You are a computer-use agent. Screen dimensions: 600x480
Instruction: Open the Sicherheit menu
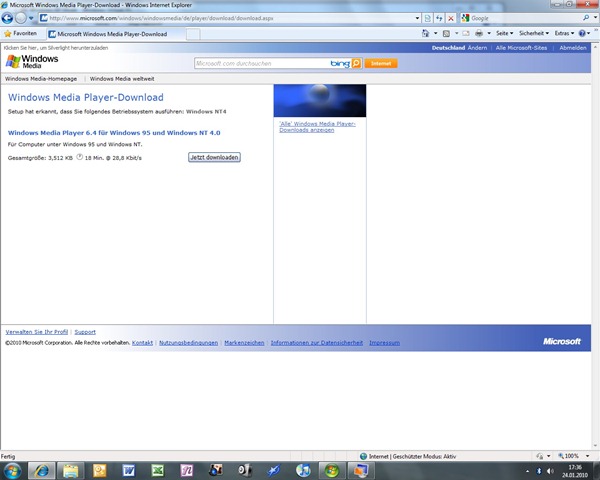[534, 33]
